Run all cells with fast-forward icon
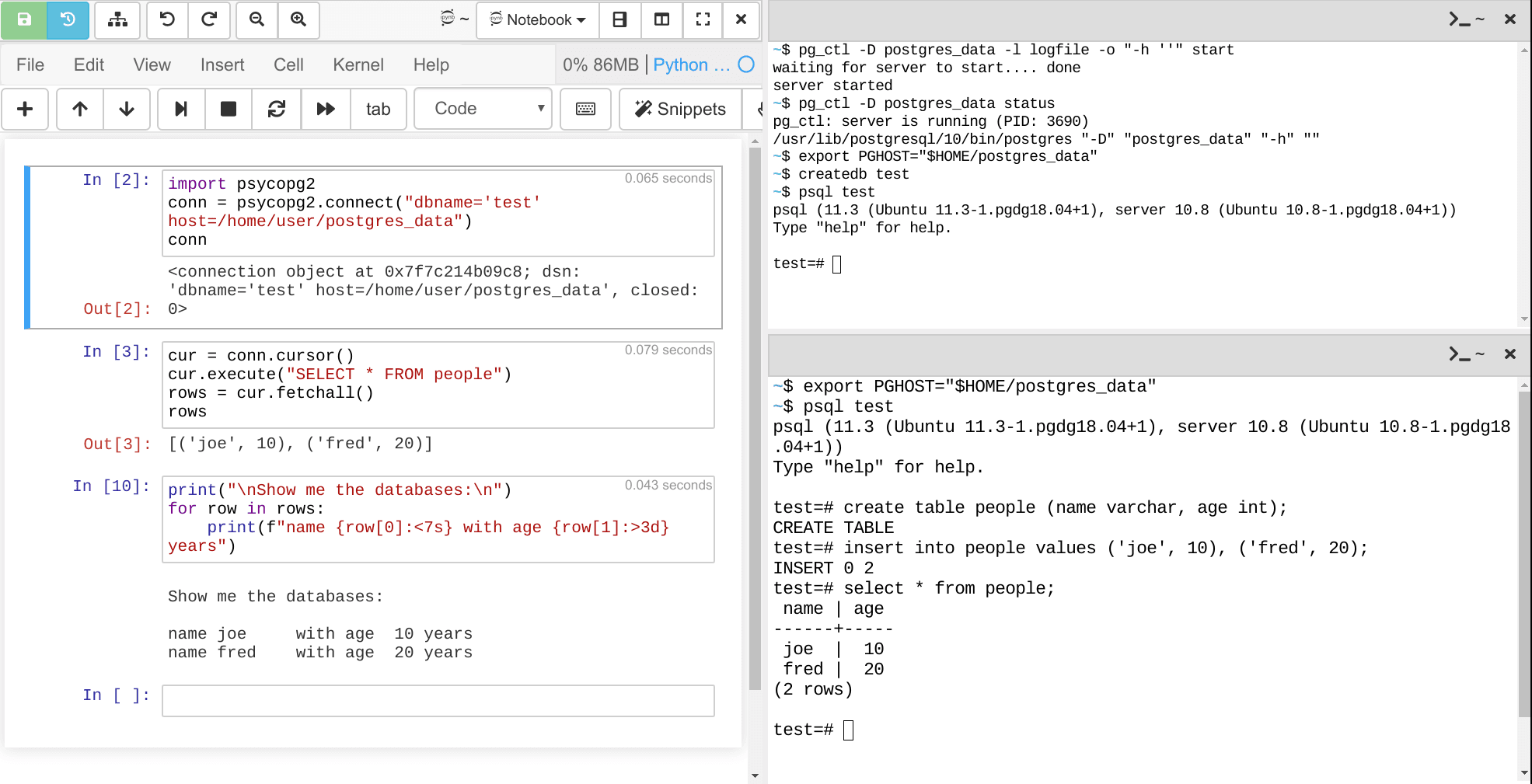 tap(326, 109)
